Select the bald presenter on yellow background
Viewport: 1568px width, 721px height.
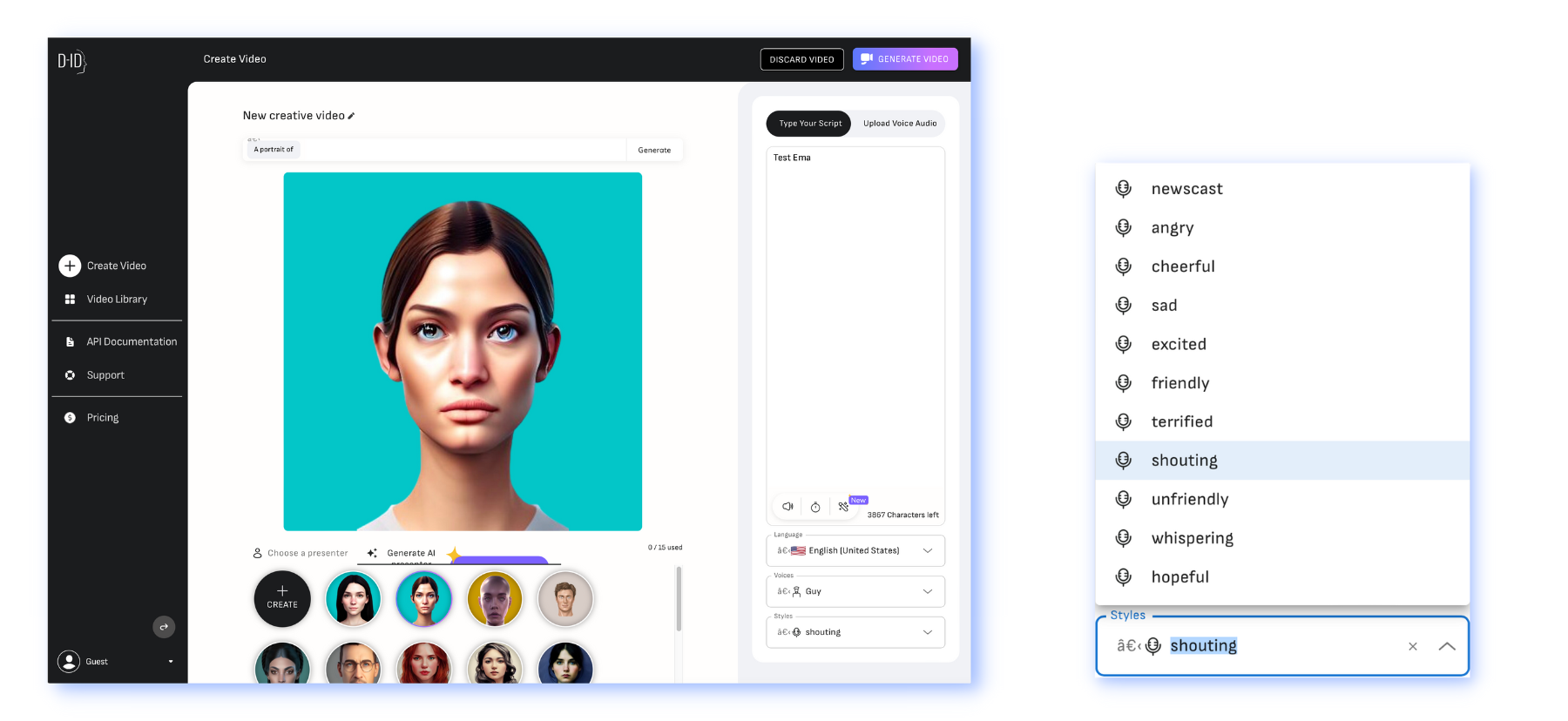point(495,599)
